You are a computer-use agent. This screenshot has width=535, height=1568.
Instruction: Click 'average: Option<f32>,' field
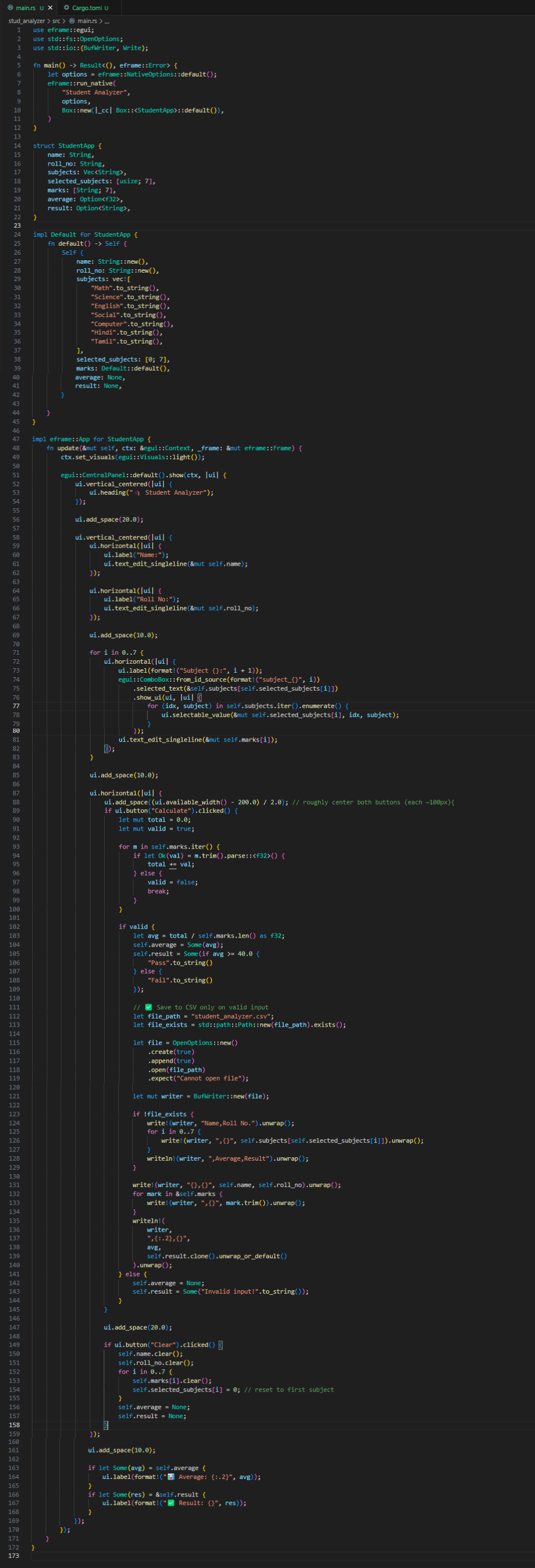(85, 199)
